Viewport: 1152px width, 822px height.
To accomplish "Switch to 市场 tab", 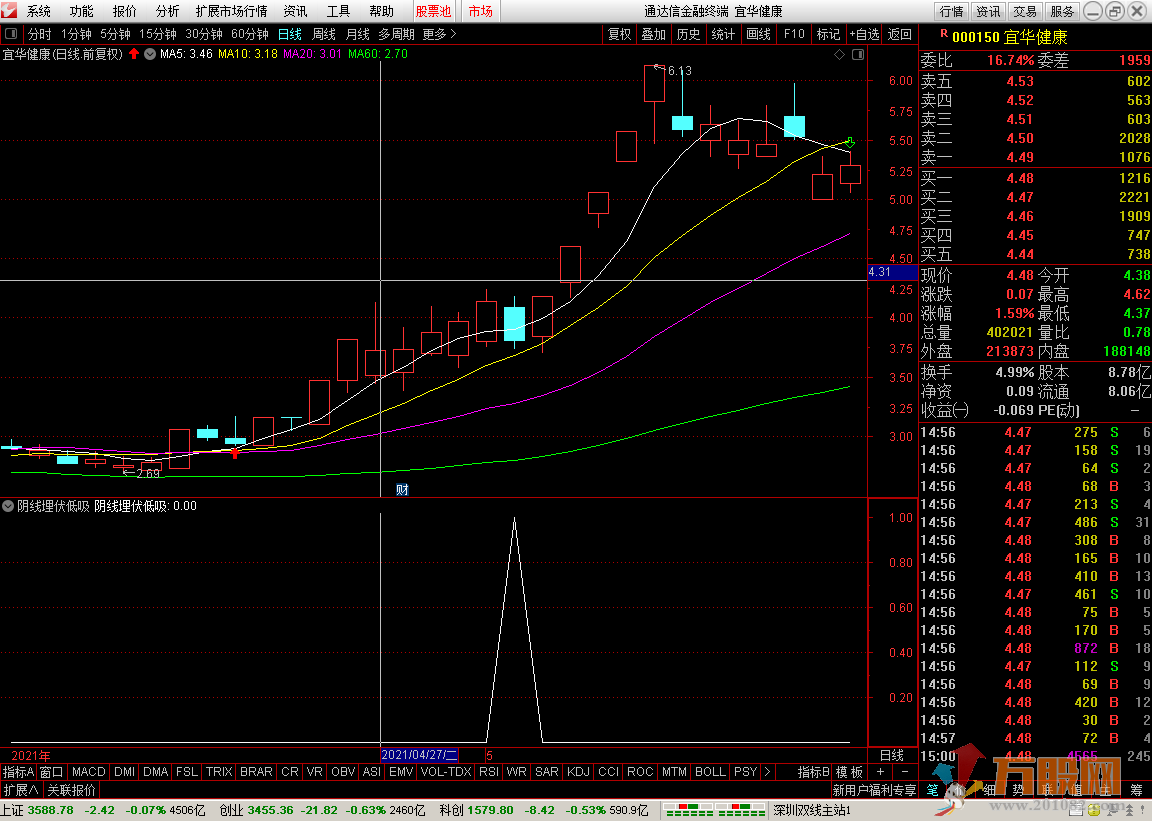I will point(480,11).
